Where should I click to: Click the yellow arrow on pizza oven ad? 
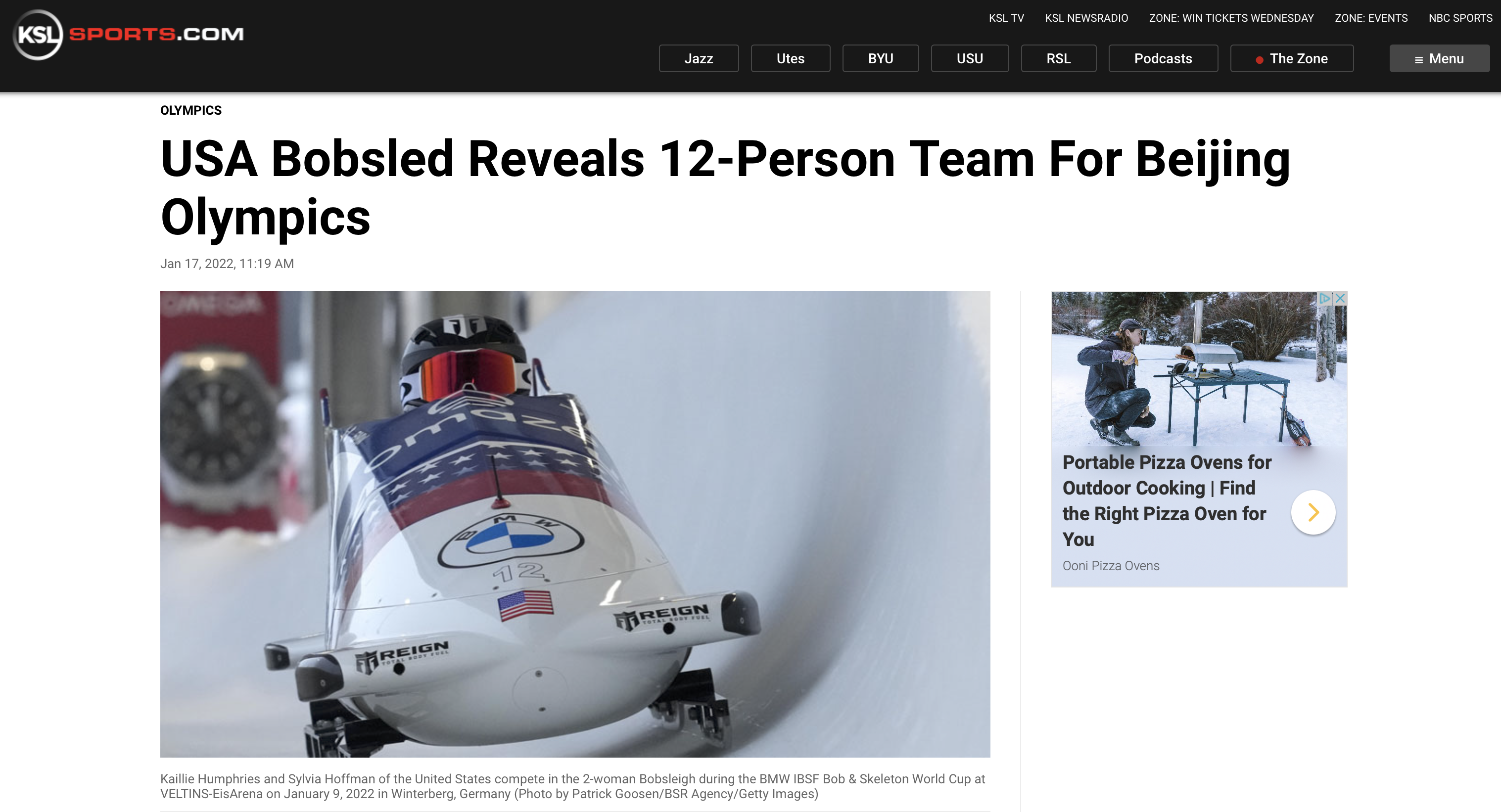tap(1313, 513)
